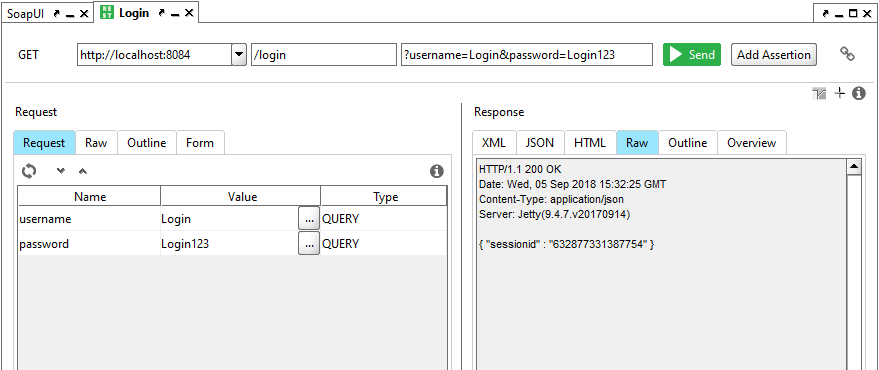Send the GET login request
879x370 pixels.
pos(692,54)
